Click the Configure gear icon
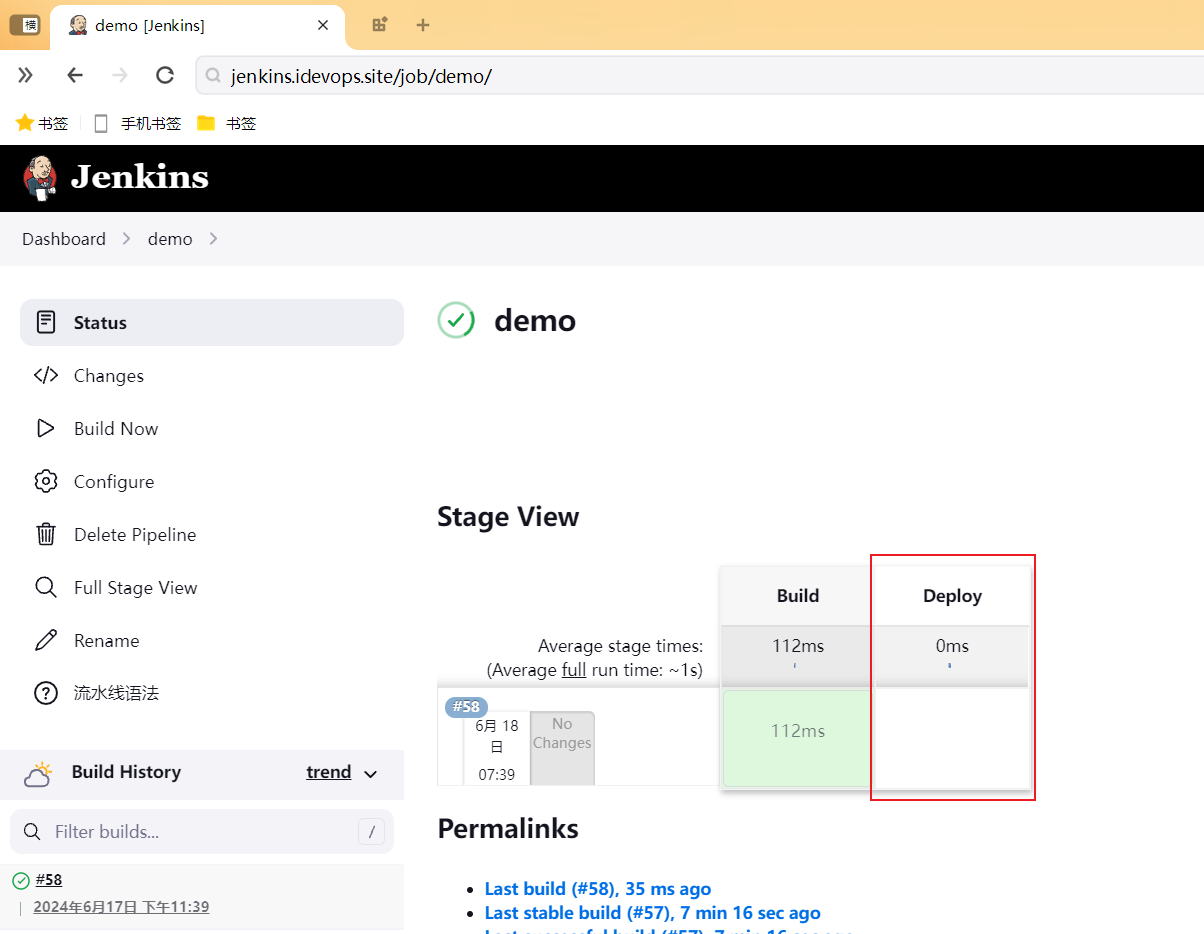 45,482
